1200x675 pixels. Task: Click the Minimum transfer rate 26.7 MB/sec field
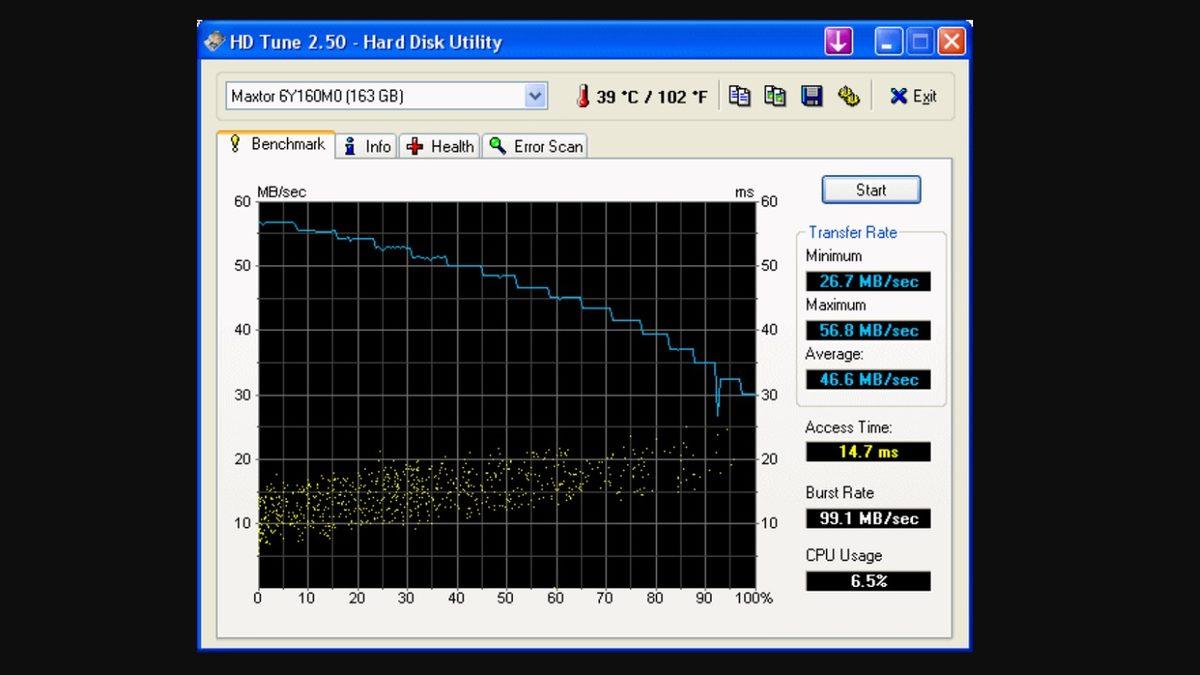point(868,282)
